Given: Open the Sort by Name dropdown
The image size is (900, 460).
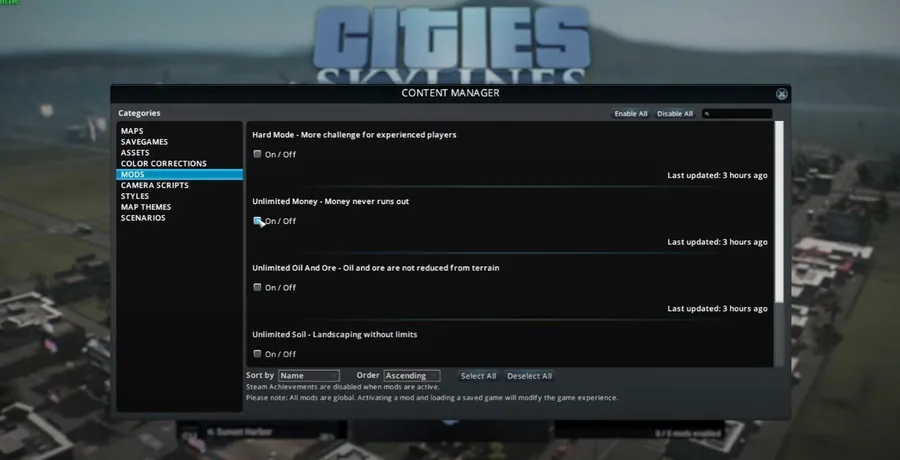Looking at the screenshot, I should click(x=309, y=376).
